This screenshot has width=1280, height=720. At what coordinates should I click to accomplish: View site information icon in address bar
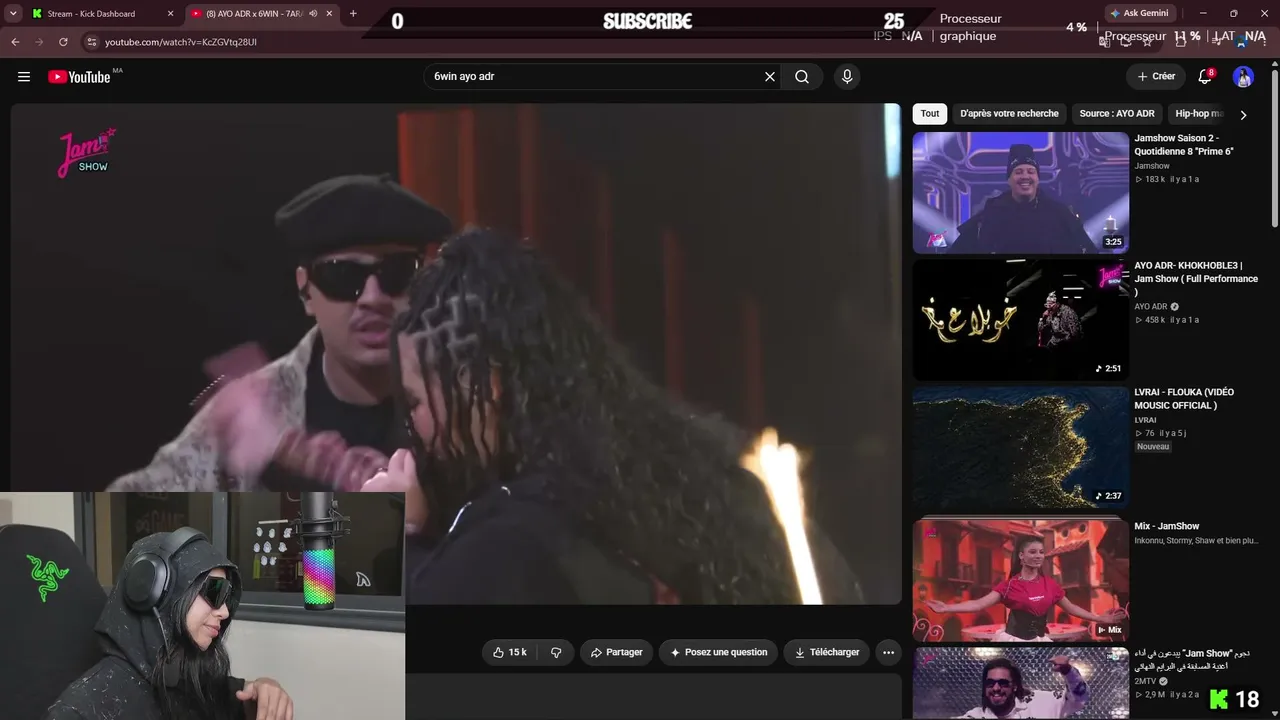(x=91, y=42)
